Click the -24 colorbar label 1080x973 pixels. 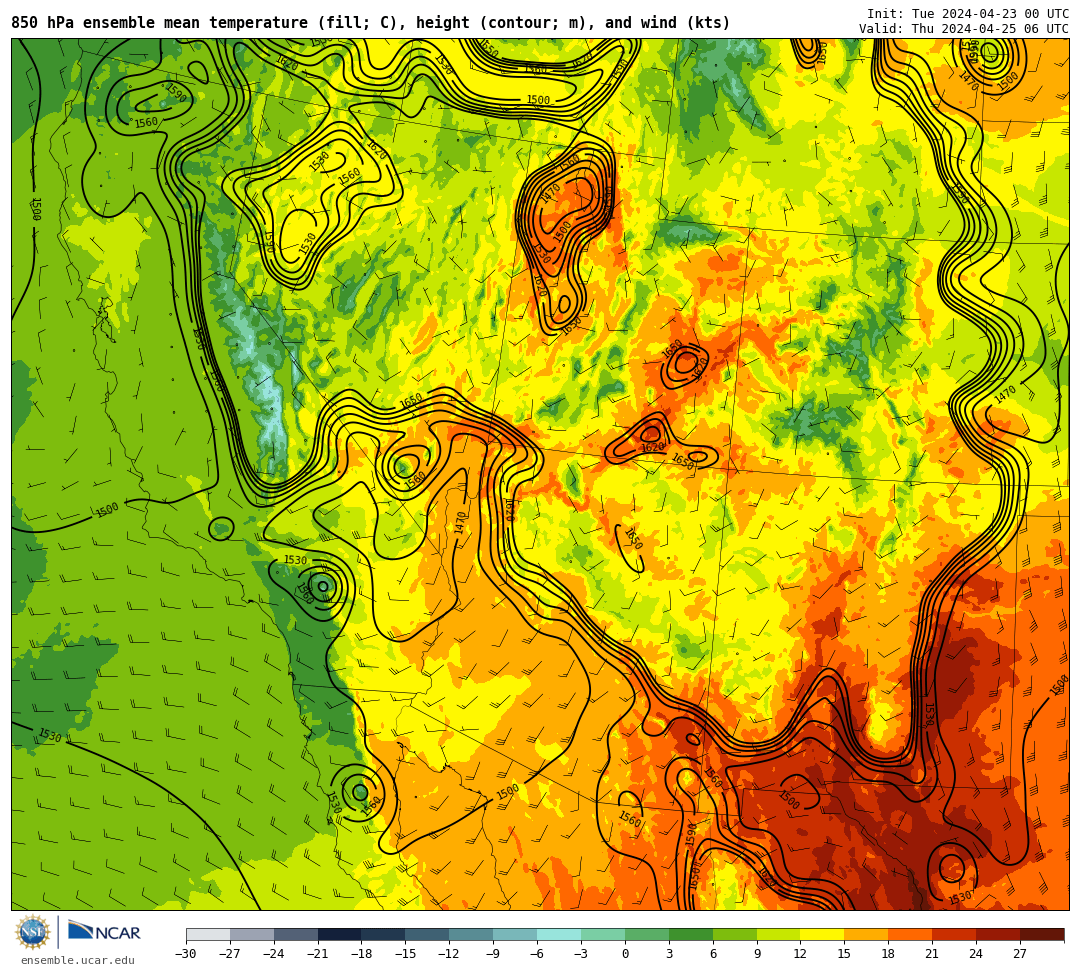pyautogui.click(x=274, y=954)
